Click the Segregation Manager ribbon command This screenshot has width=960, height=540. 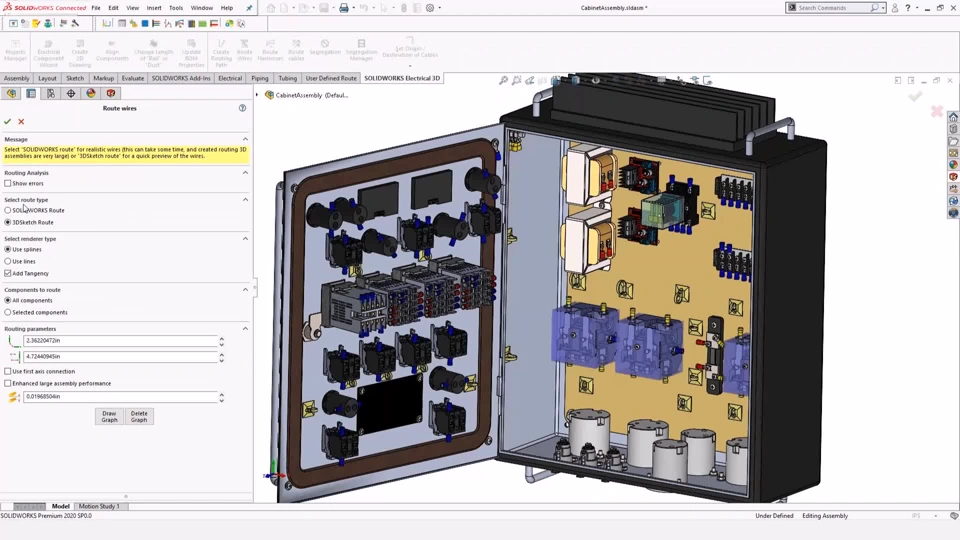pyautogui.click(x=361, y=50)
